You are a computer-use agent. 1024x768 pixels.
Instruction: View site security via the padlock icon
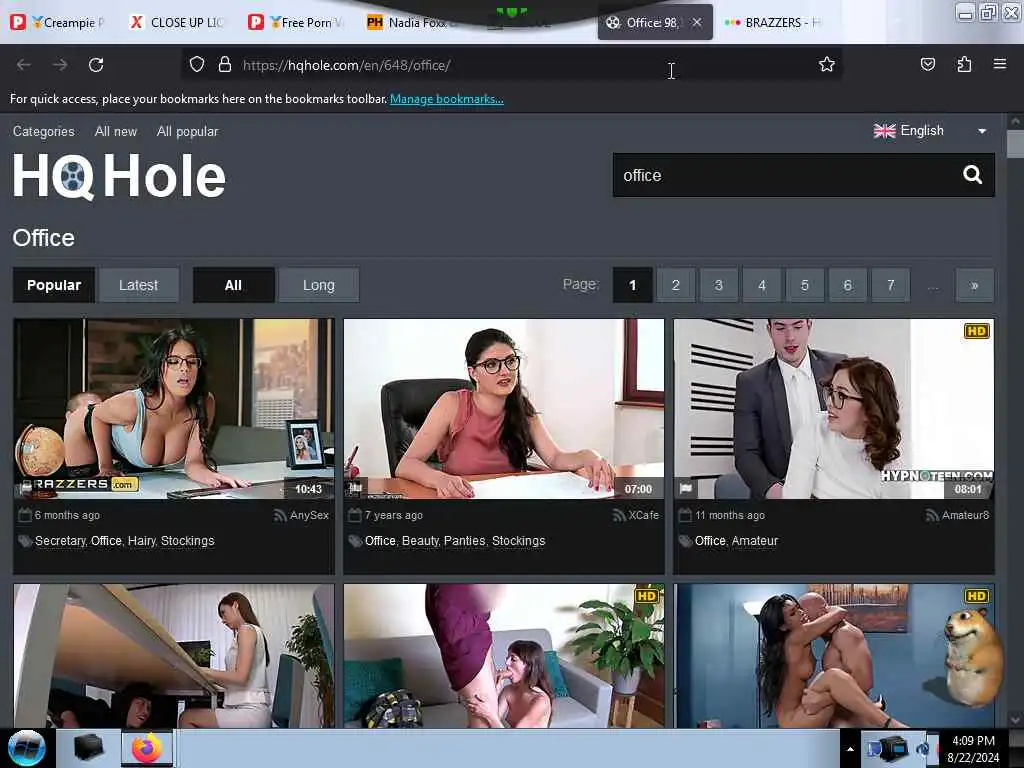click(x=225, y=64)
